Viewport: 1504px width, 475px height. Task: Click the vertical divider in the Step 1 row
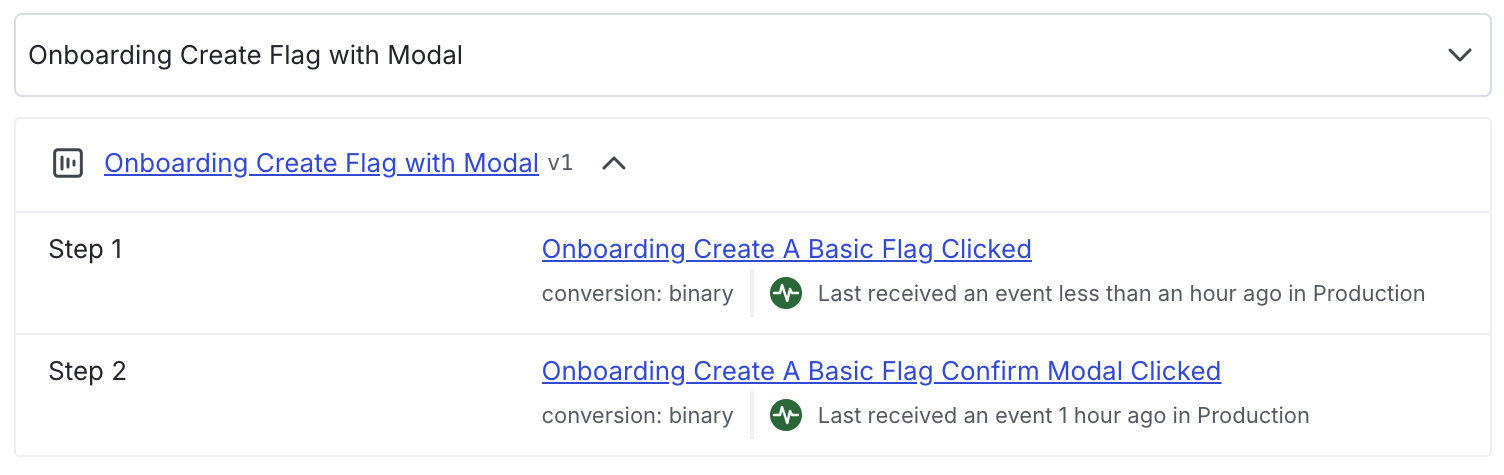752,294
